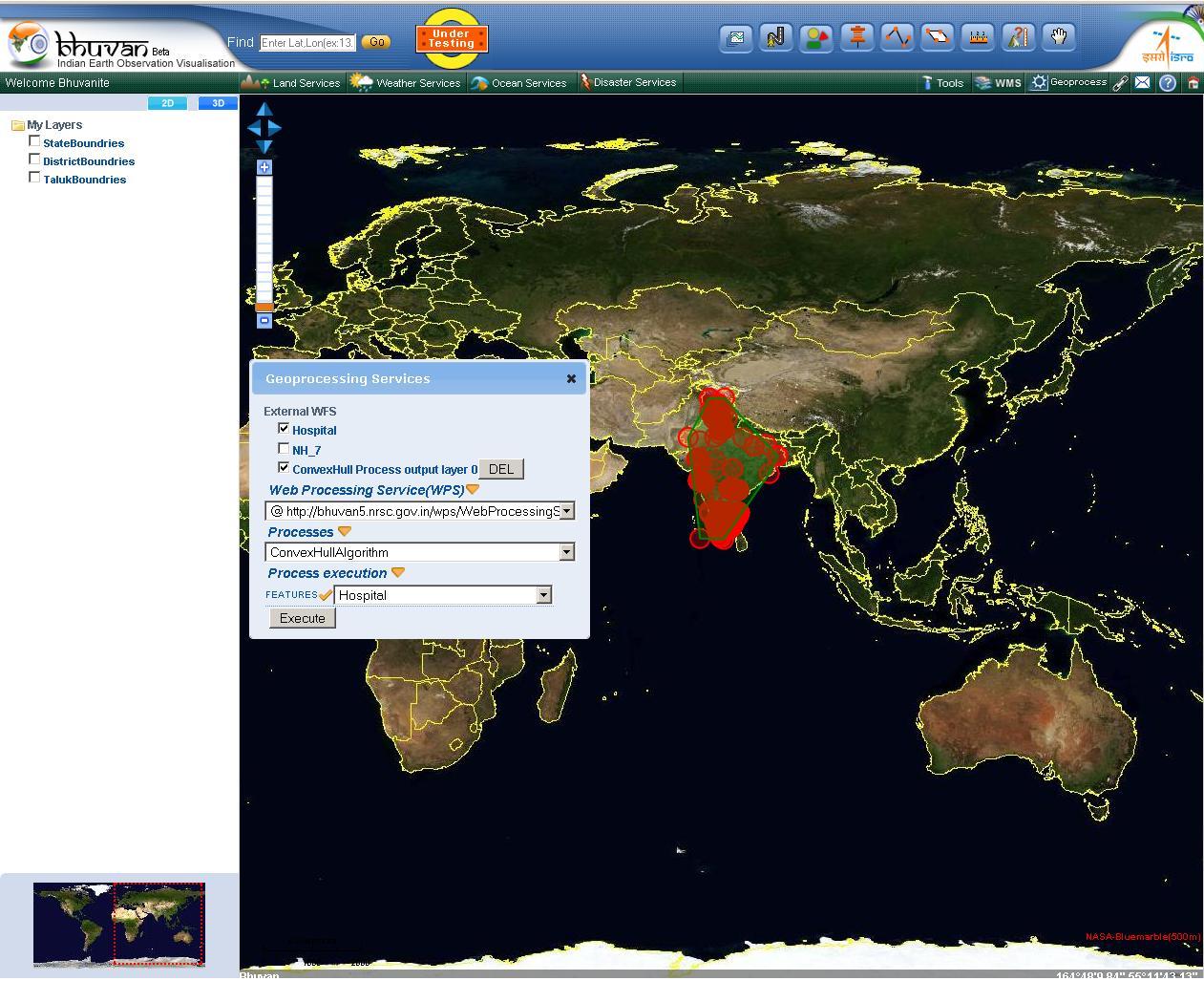Click the Go button
This screenshot has height=981, width=1204.
(377, 42)
